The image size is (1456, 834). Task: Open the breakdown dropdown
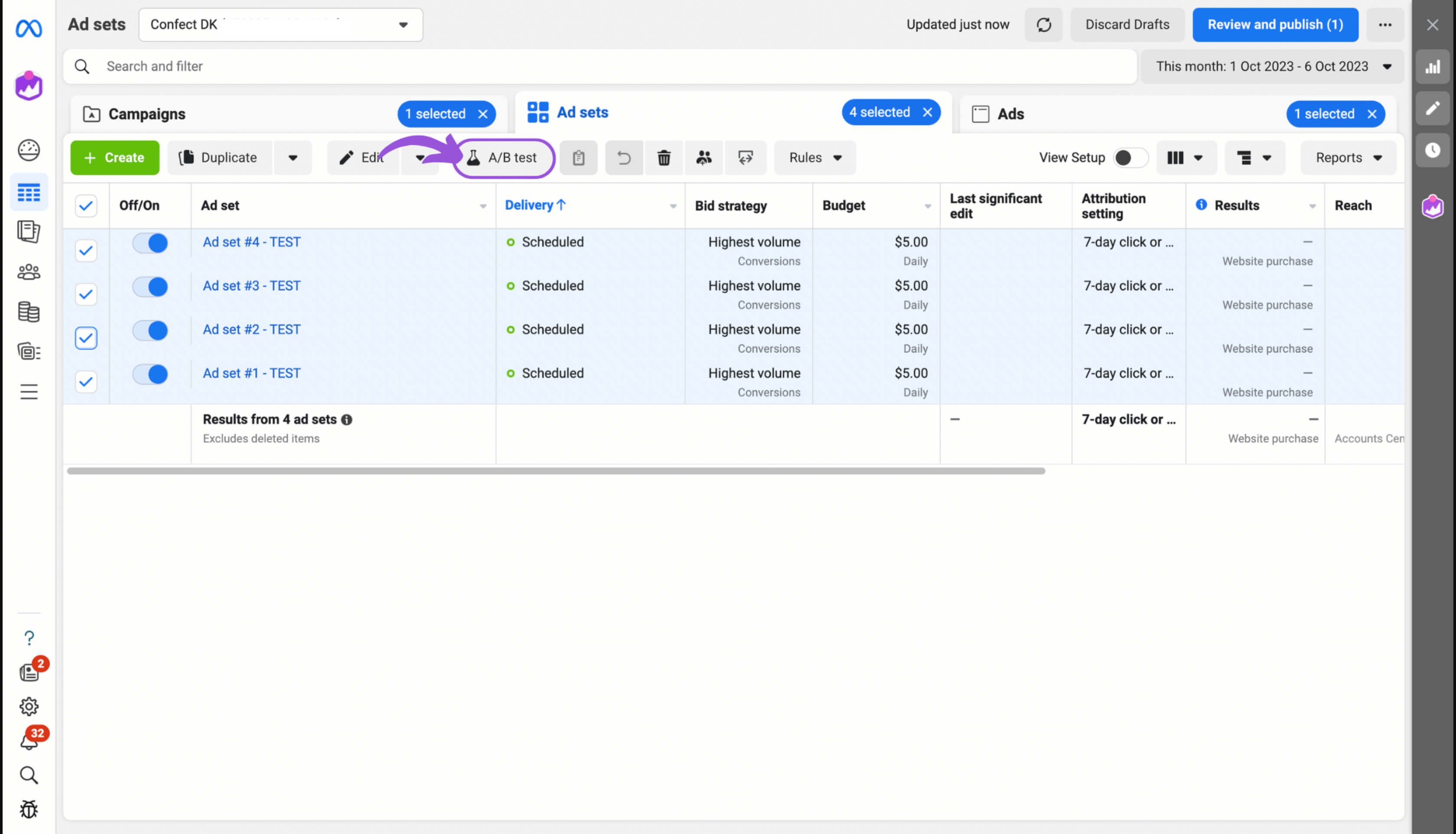point(1254,157)
